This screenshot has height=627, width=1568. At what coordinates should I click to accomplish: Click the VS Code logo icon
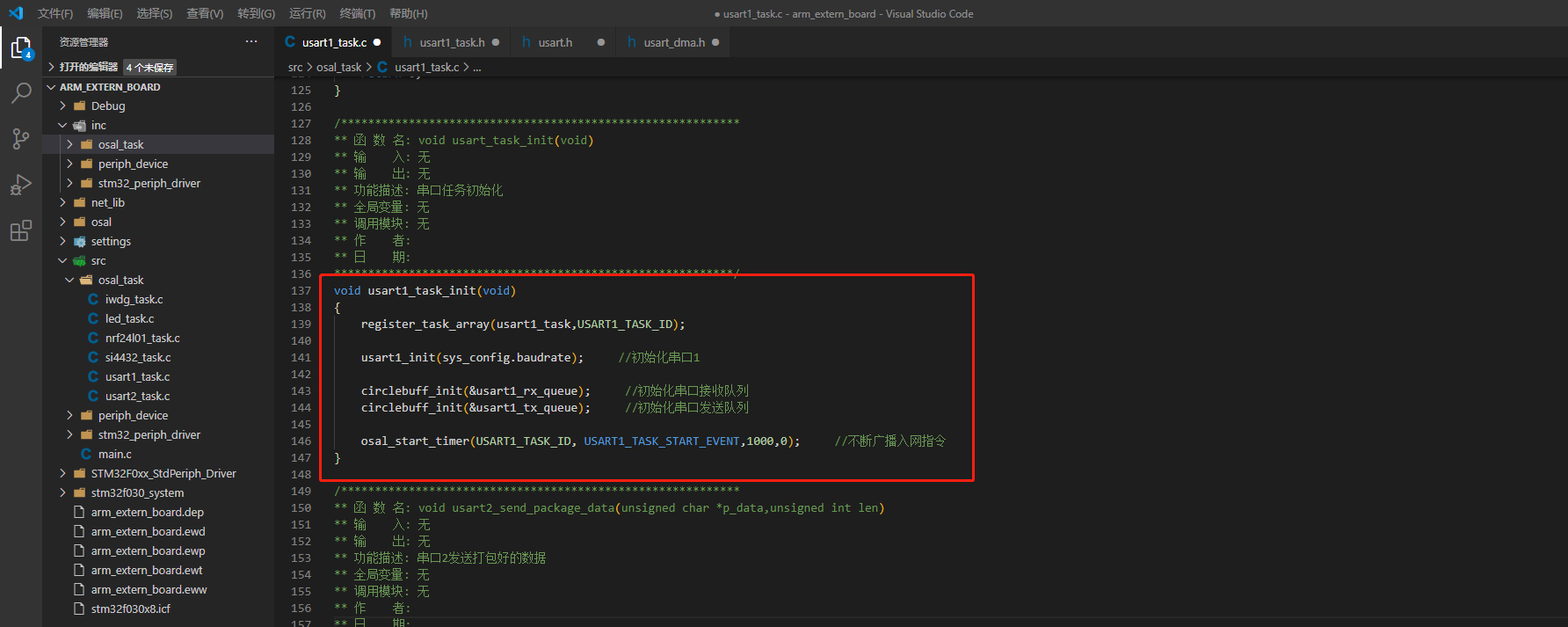(x=16, y=13)
